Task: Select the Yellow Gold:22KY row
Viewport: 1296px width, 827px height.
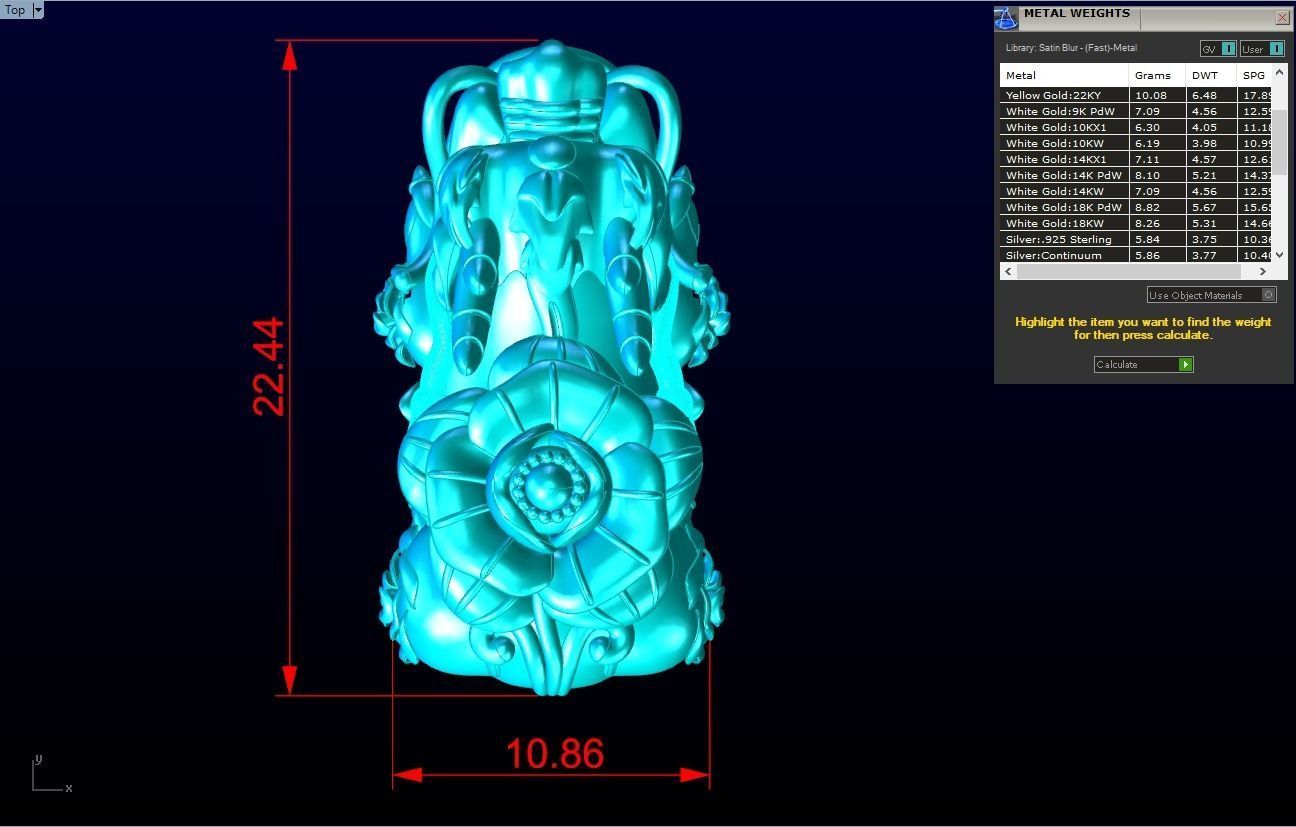Action: coord(1136,95)
